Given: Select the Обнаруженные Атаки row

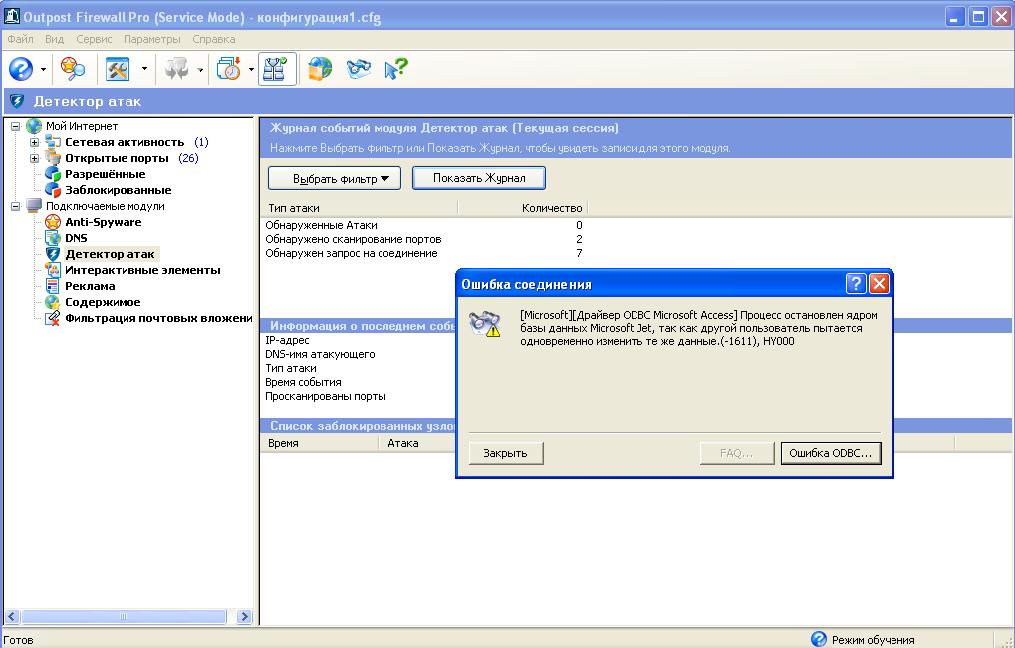Looking at the screenshot, I should pos(425,225).
